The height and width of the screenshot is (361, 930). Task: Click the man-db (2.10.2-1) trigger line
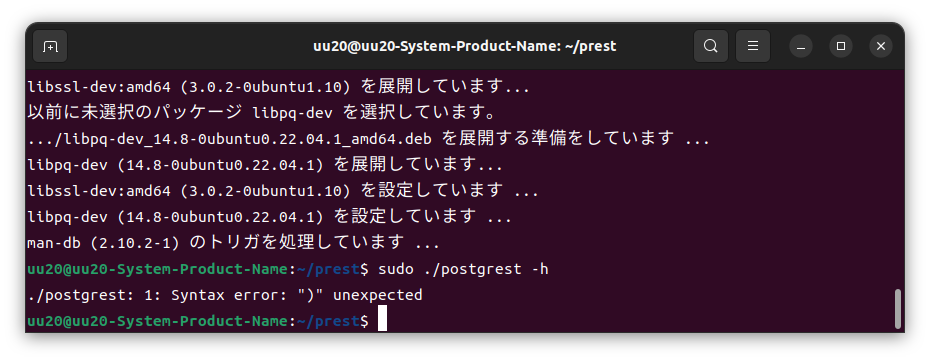234,242
